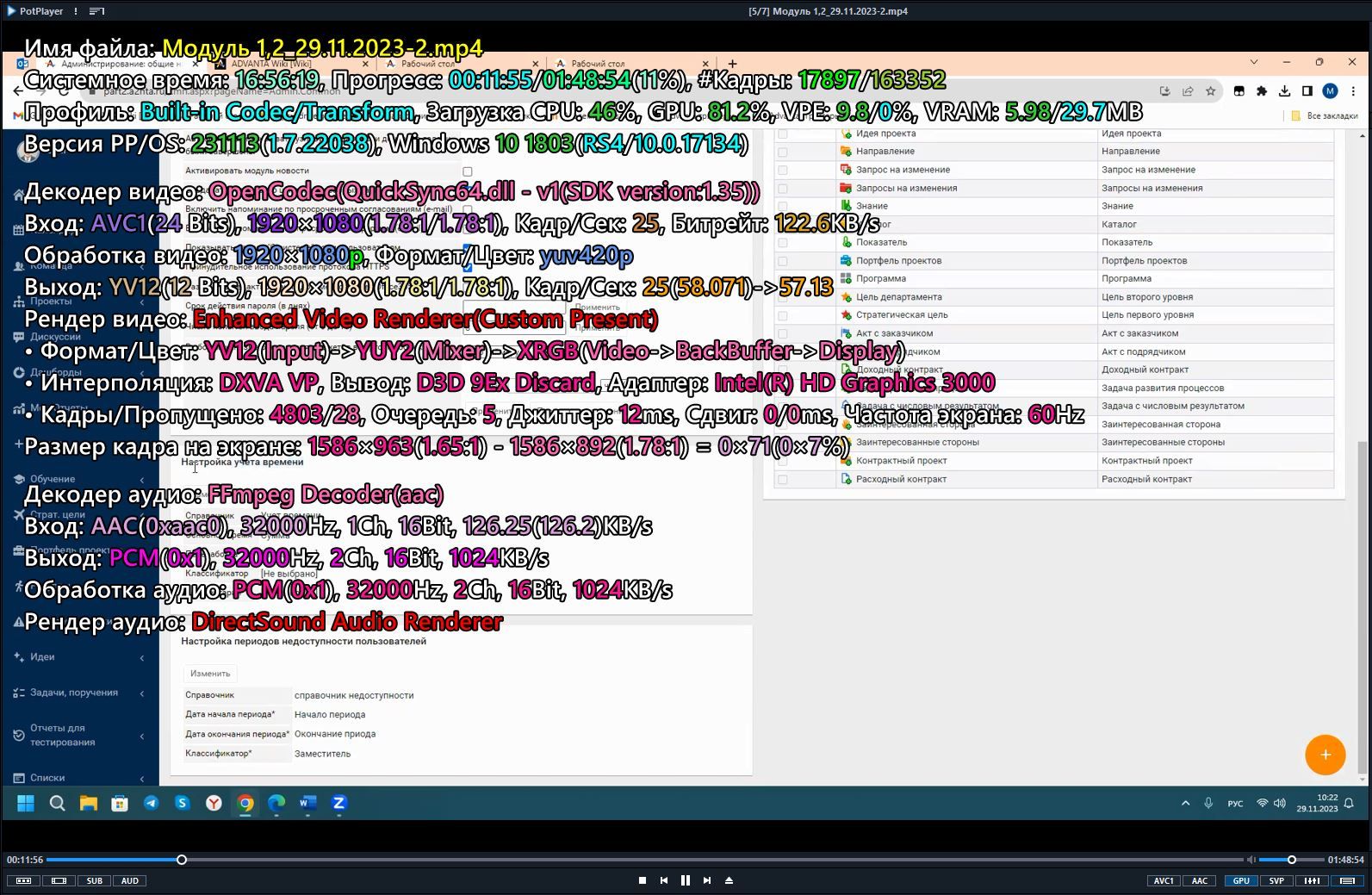Open Отчеты для тестирования sidebar item
Viewport: 1372px width, 895px height.
pyautogui.click(x=62, y=735)
